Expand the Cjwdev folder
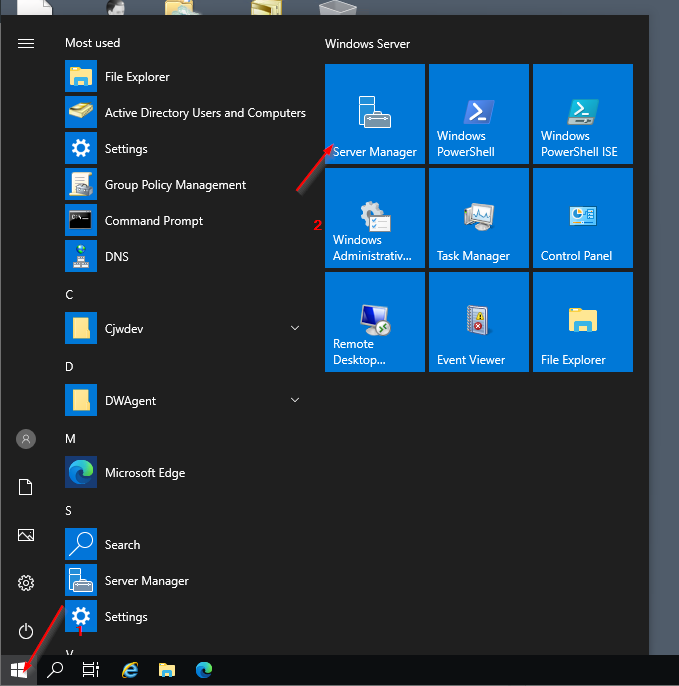The image size is (679, 686). (186, 328)
